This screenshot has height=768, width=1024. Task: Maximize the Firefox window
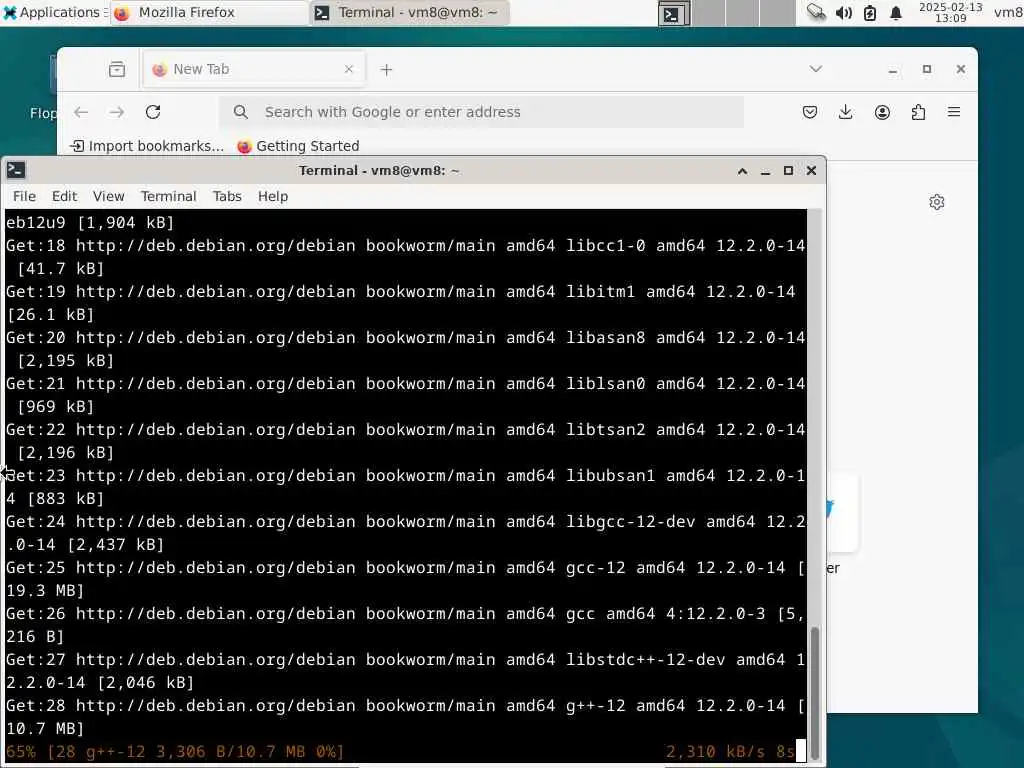pos(927,69)
